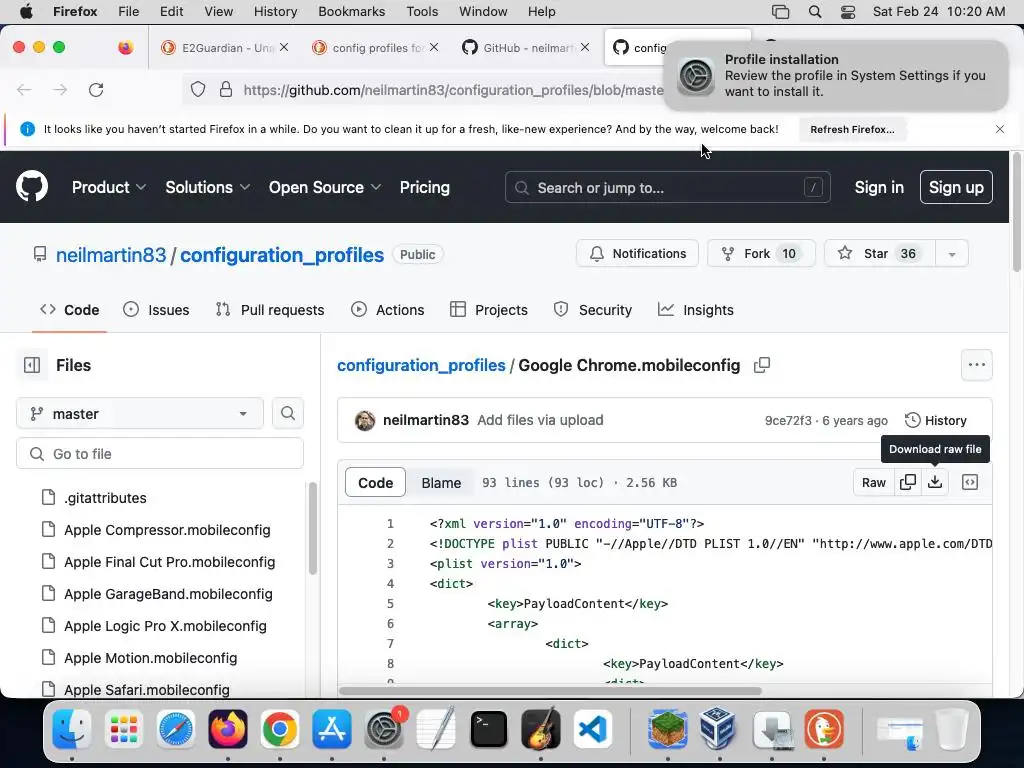This screenshot has width=1024, height=768.
Task: Click the Sign up button
Action: pyautogui.click(x=956, y=187)
